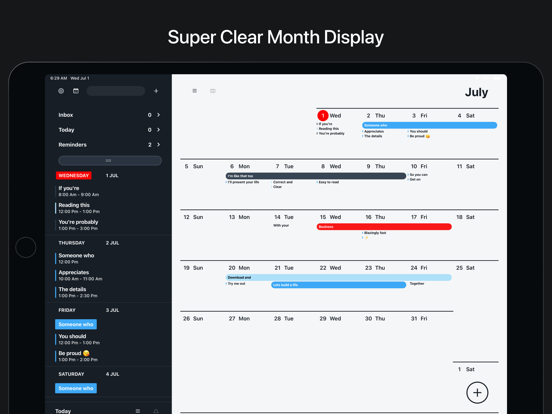Click the 'Easy to read' event on the 8th
This screenshot has height=414, width=552.
[x=328, y=182]
